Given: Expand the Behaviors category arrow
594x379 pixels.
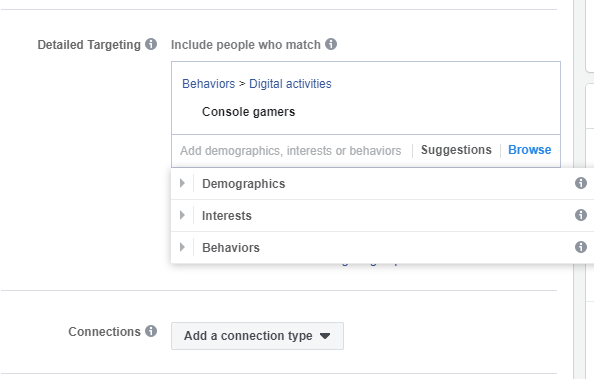Looking at the screenshot, I should pyautogui.click(x=182, y=247).
